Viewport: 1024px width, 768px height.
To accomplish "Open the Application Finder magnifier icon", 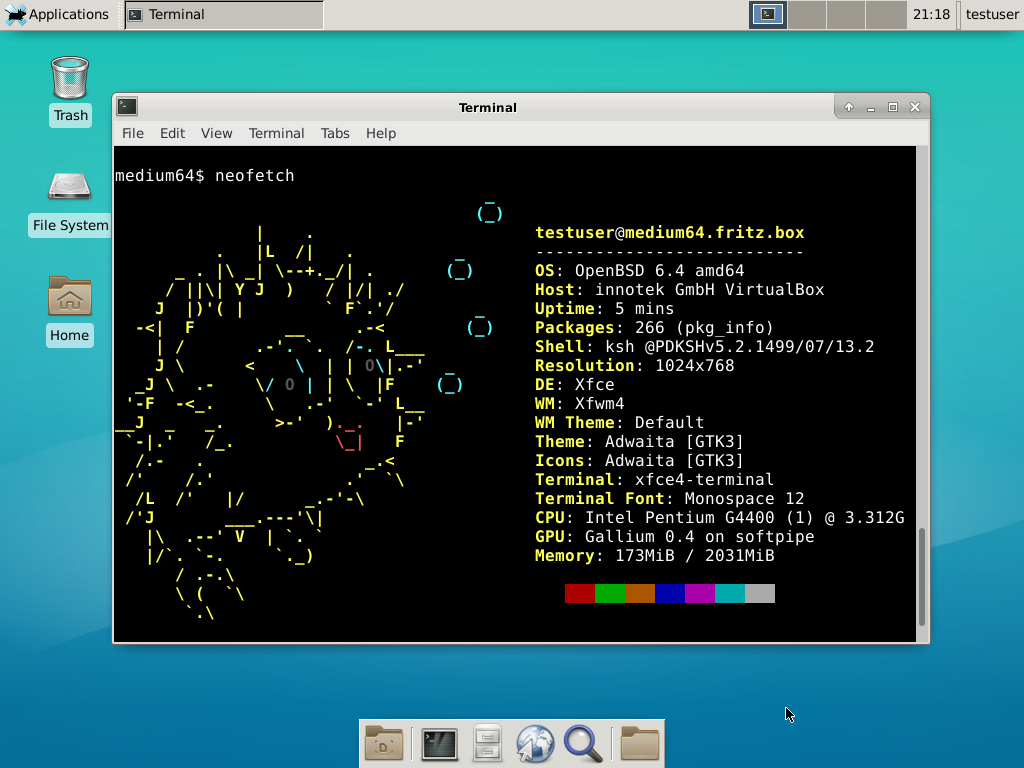I will click(x=583, y=743).
